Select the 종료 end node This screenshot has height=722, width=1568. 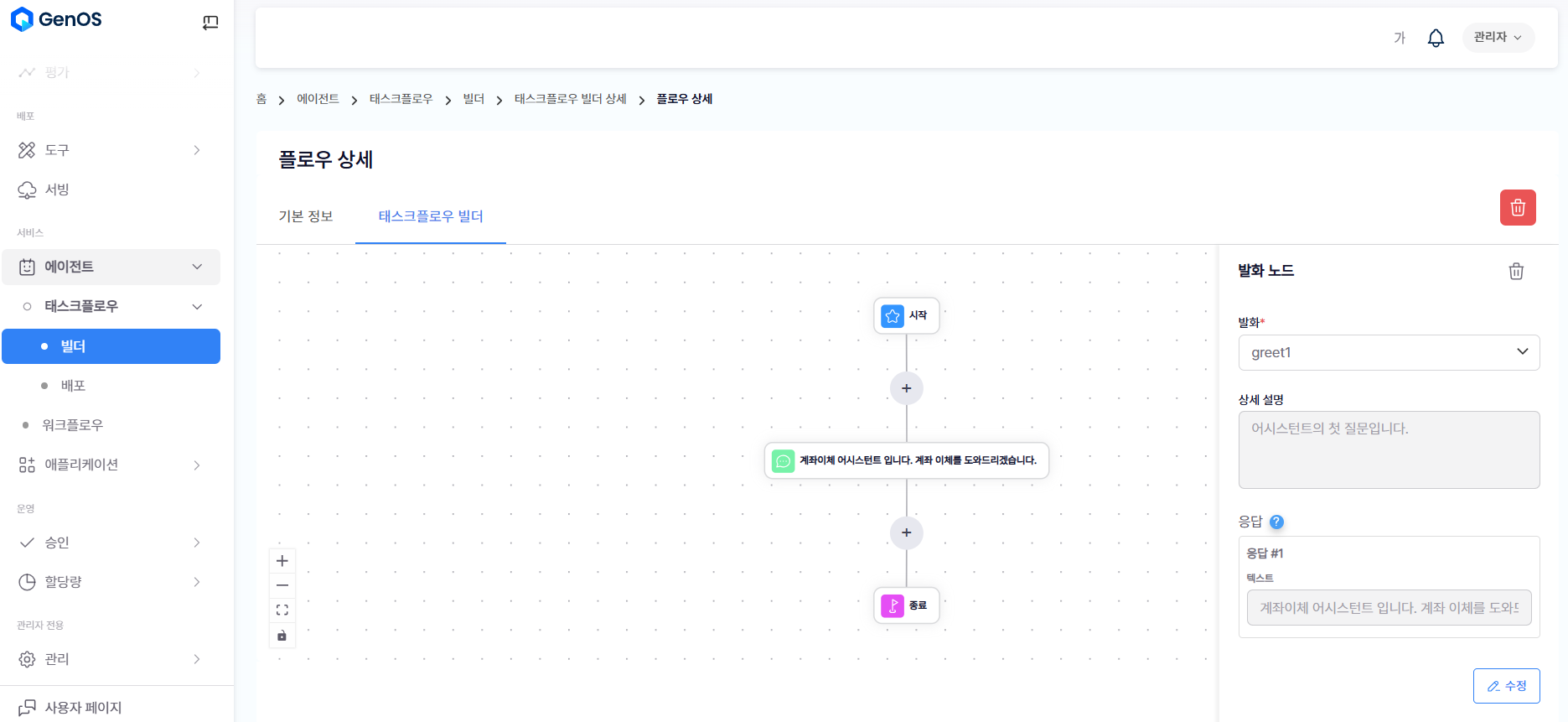(906, 605)
